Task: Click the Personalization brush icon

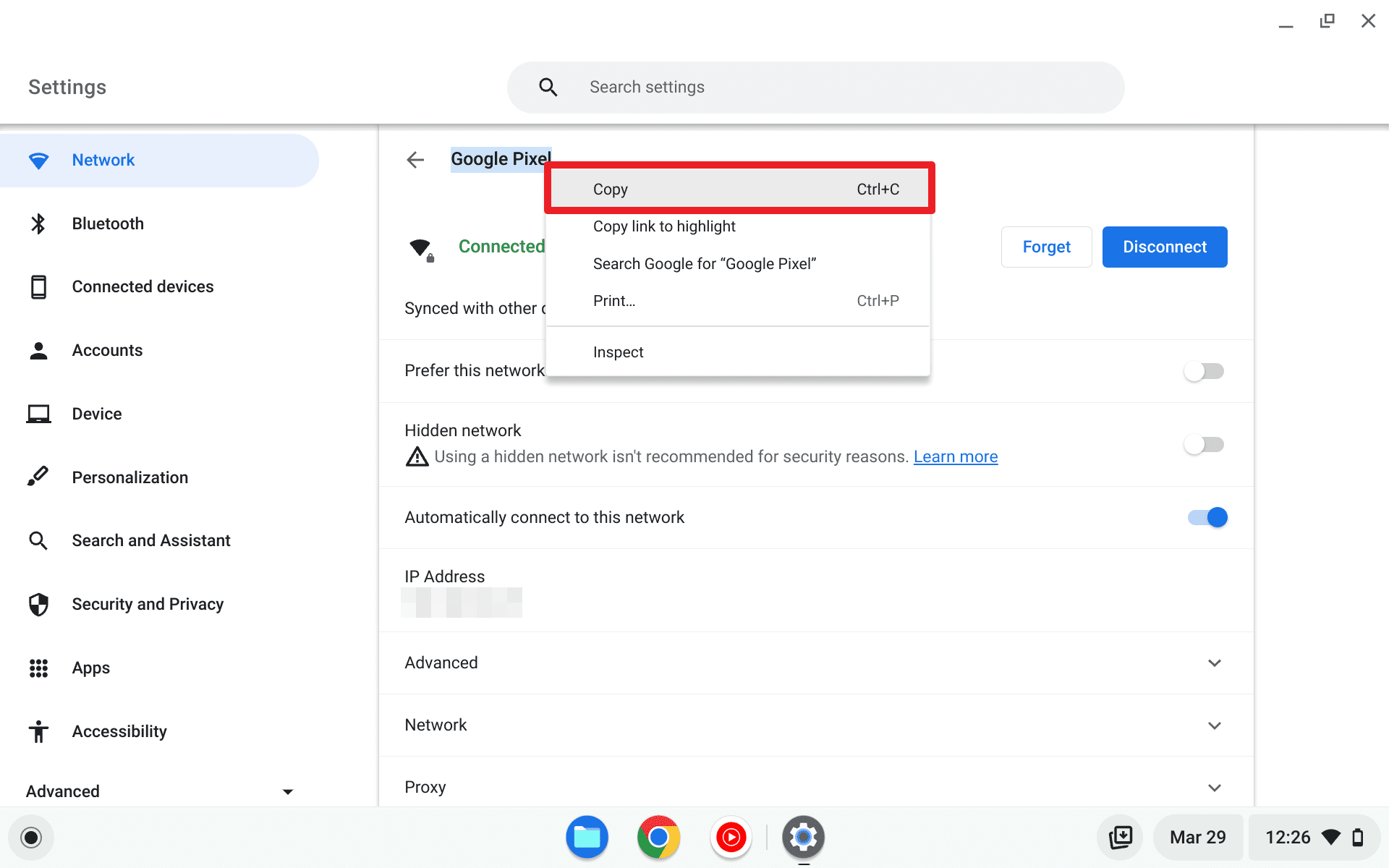Action: point(38,477)
